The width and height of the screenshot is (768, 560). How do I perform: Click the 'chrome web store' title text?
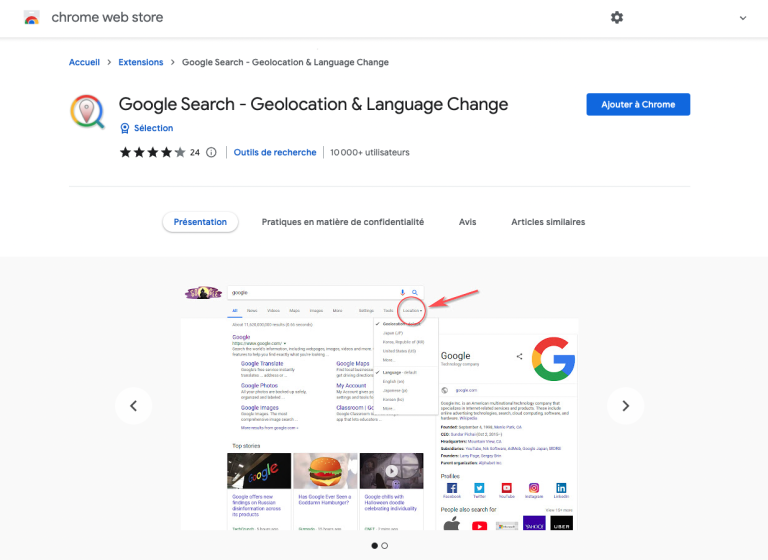[107, 18]
